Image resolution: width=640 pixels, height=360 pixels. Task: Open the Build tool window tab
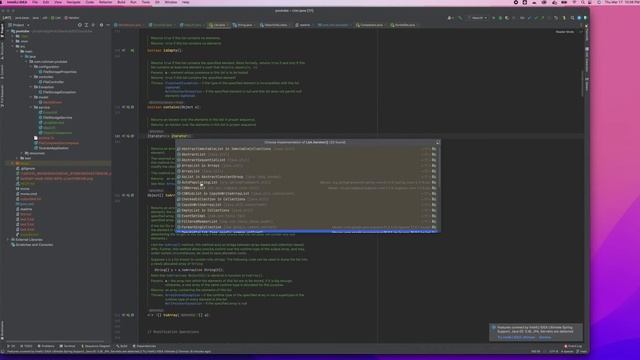(122, 346)
